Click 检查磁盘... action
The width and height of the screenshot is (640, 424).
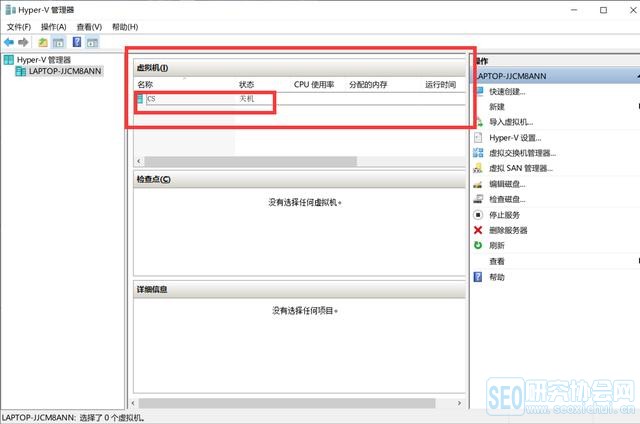[x=507, y=200]
